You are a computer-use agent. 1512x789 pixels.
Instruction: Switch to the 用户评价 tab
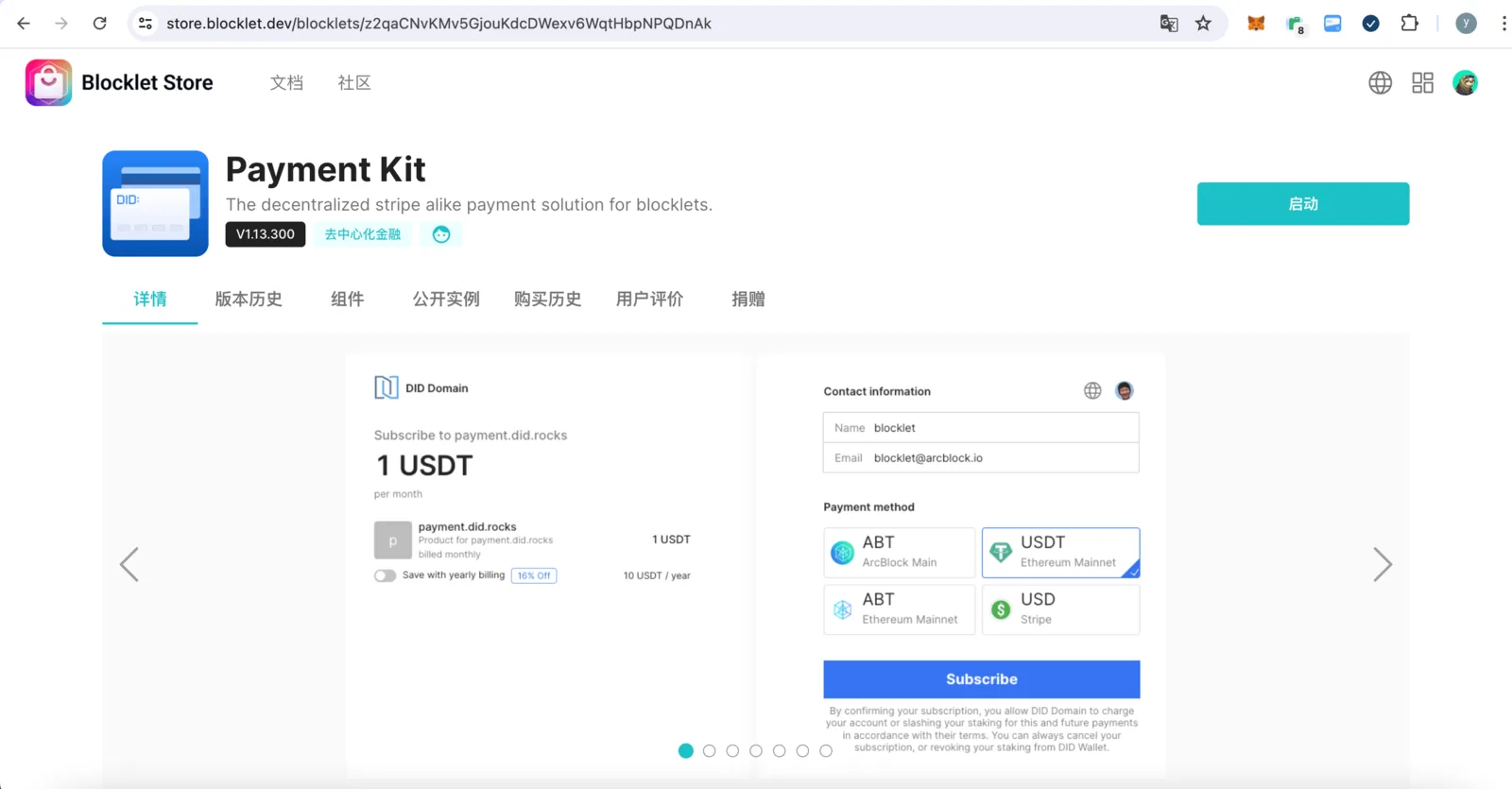(649, 300)
